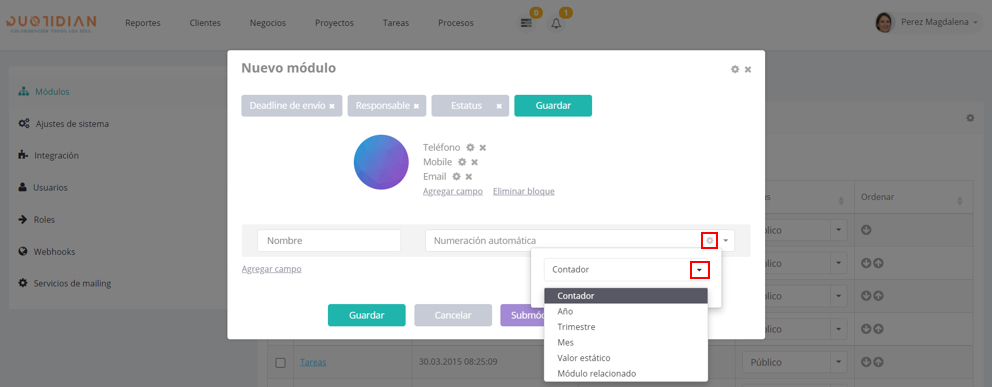This screenshot has height=387, width=992.
Task: Click gear icon in Numeración automática field
Action: [710, 241]
